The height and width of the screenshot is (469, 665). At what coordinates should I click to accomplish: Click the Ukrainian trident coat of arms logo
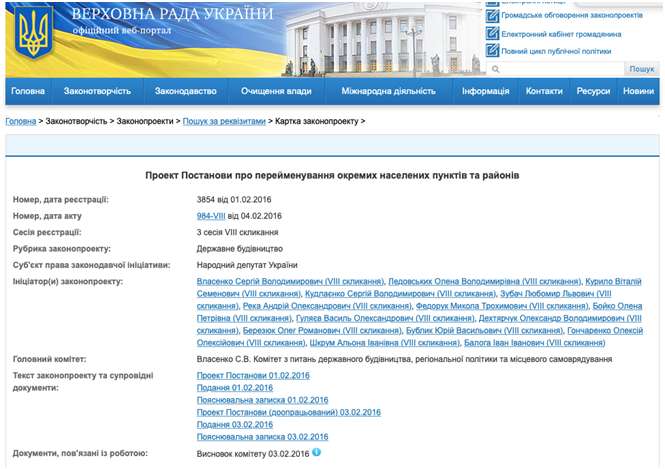33,35
